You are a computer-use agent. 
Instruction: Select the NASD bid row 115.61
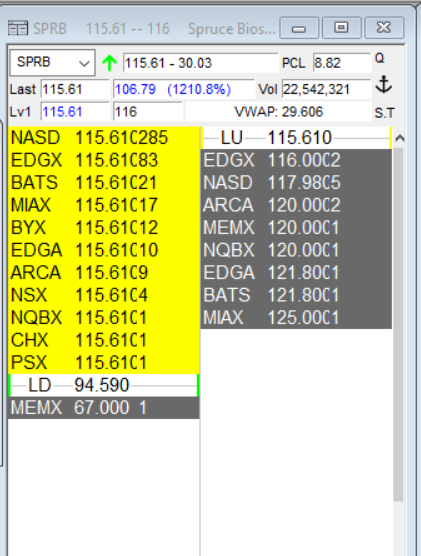coord(104,138)
